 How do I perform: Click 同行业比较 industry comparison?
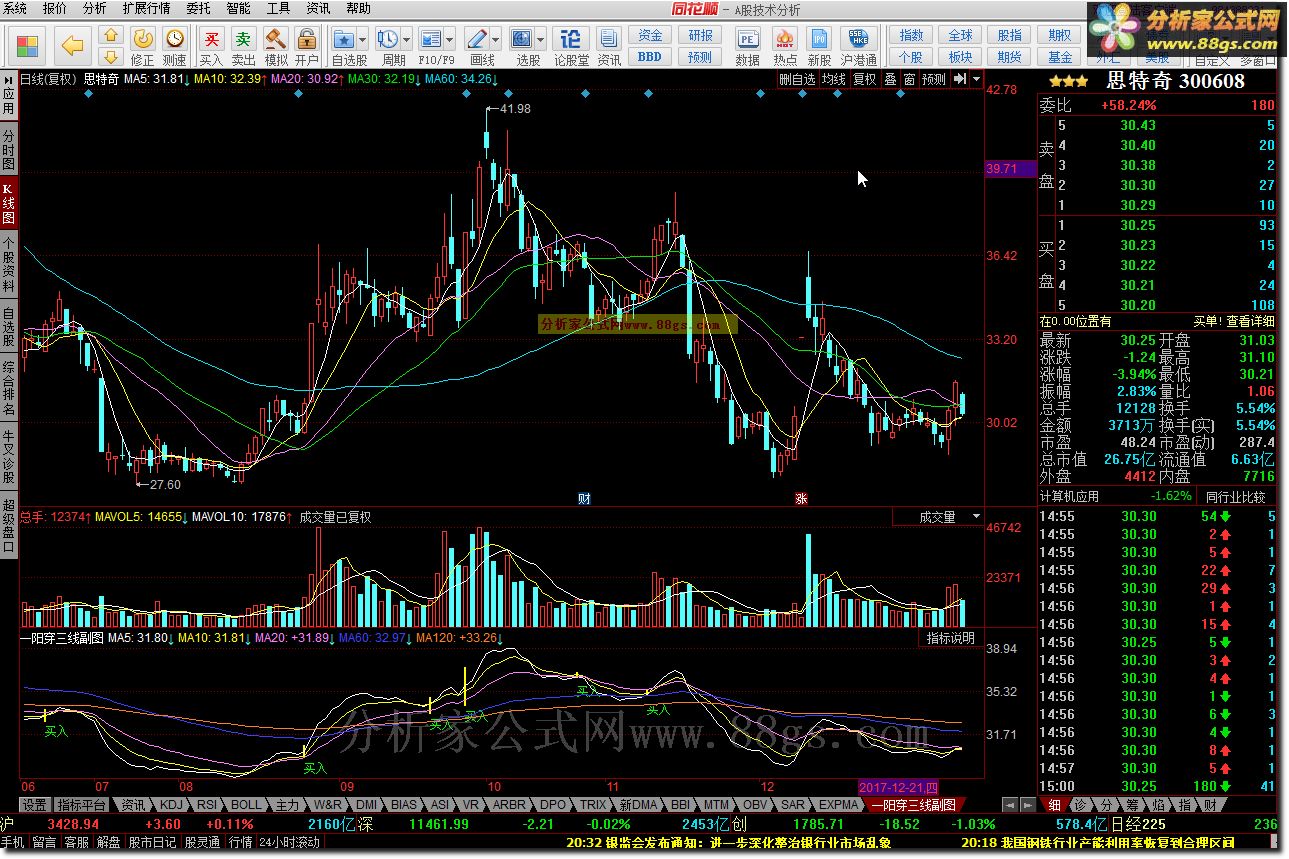pyautogui.click(x=1235, y=496)
